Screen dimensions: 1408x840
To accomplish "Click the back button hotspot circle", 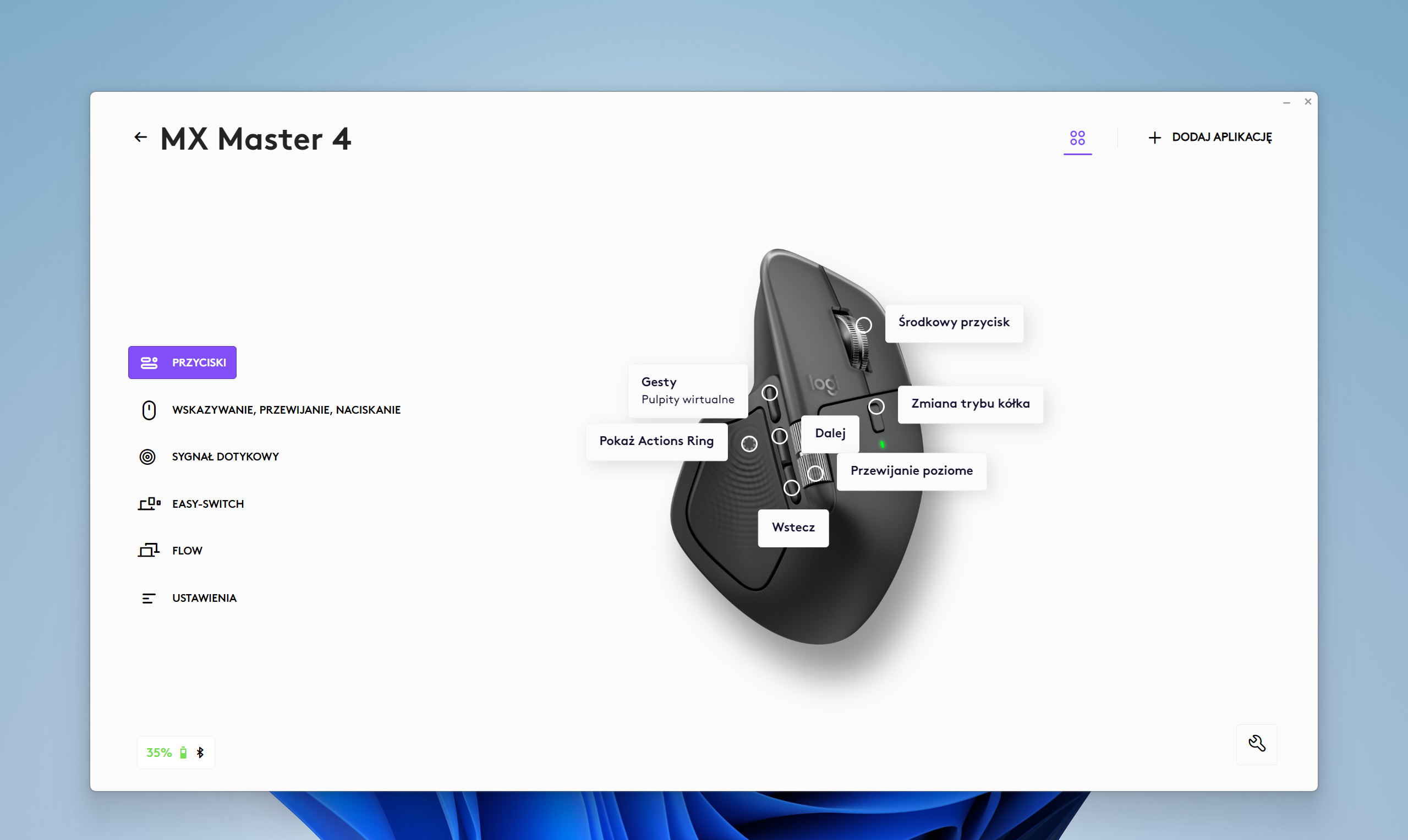I will [x=791, y=487].
